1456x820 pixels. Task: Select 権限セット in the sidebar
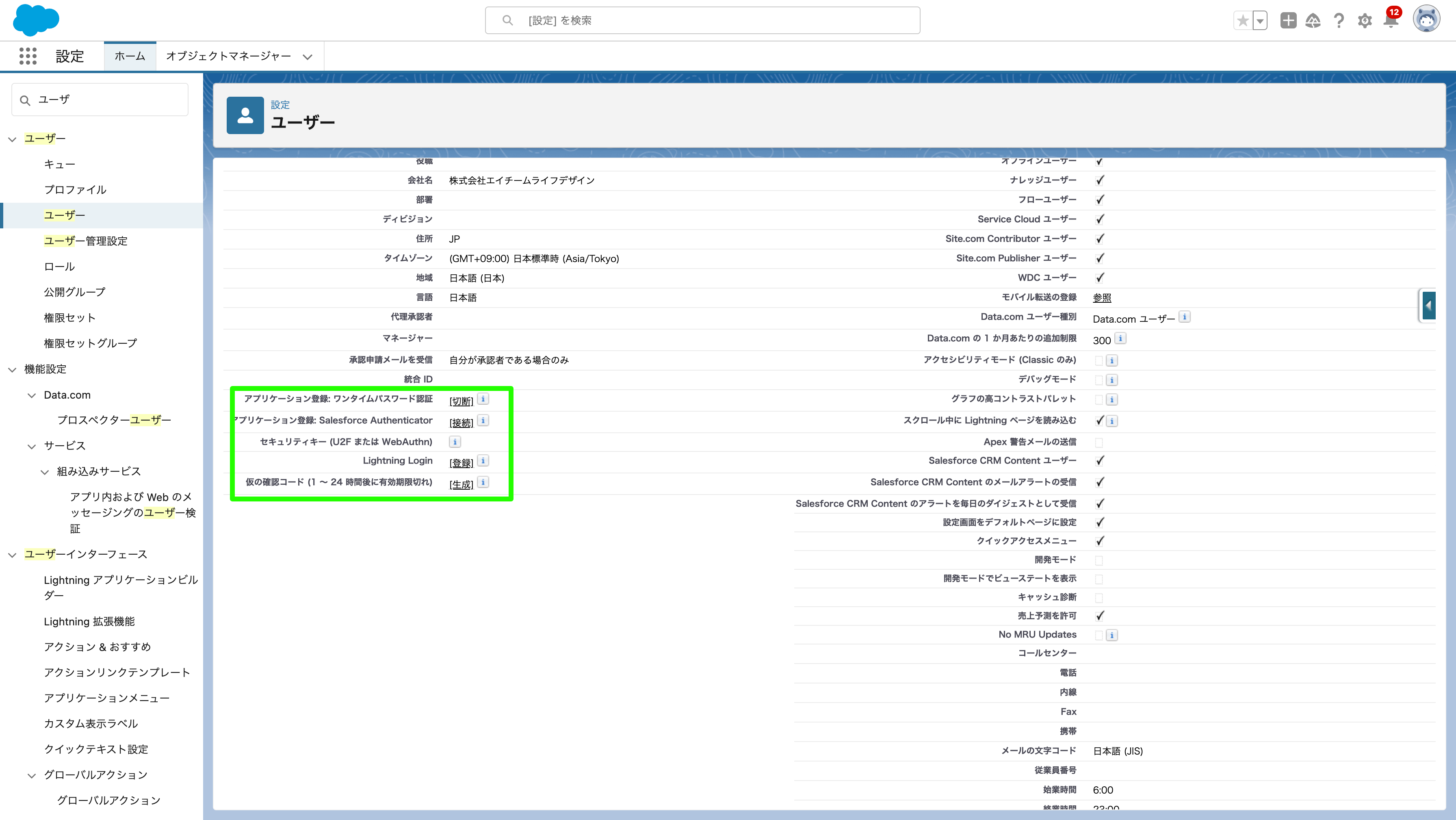69,317
